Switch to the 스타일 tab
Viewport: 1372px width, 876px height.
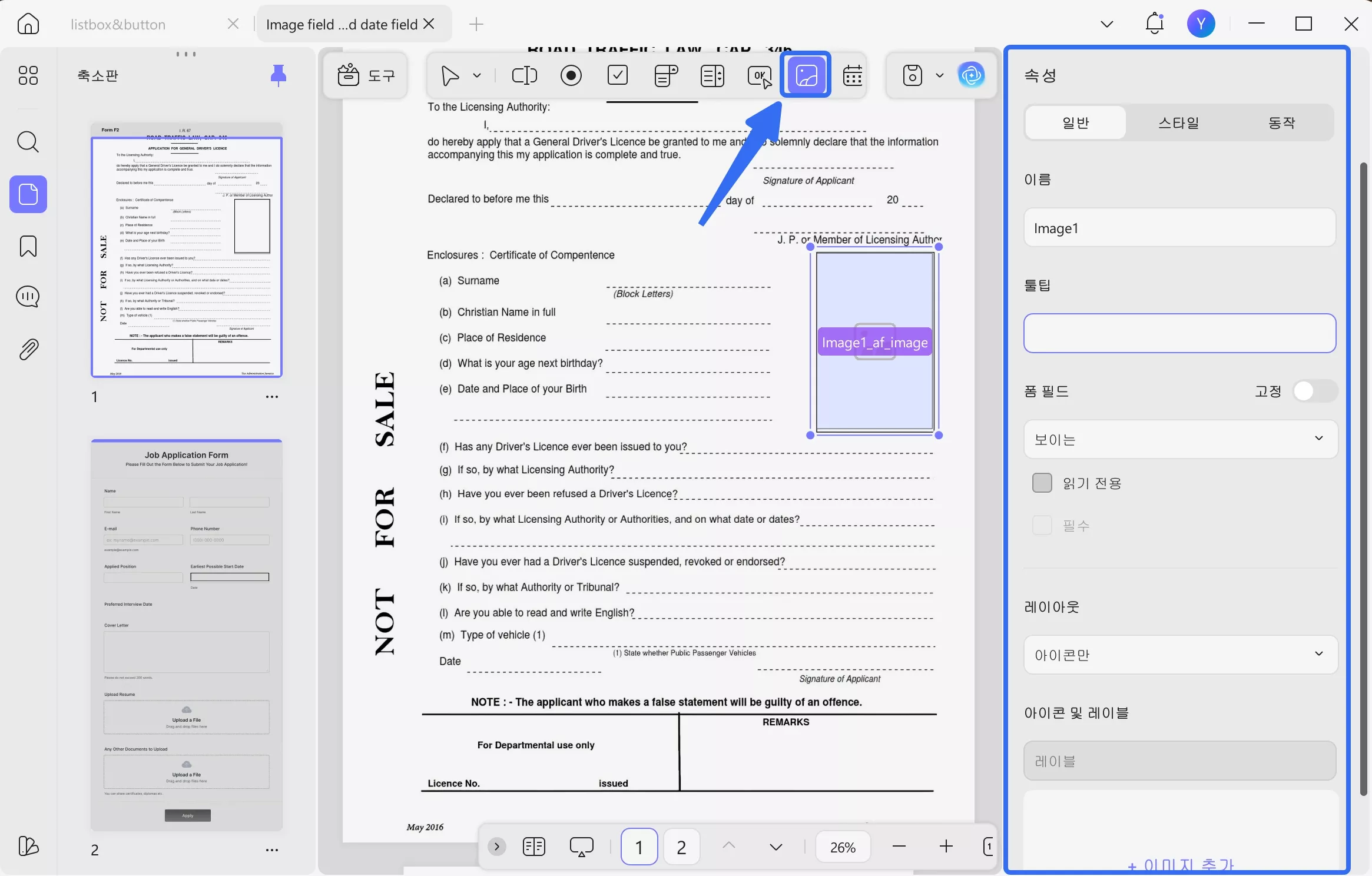tap(1178, 122)
